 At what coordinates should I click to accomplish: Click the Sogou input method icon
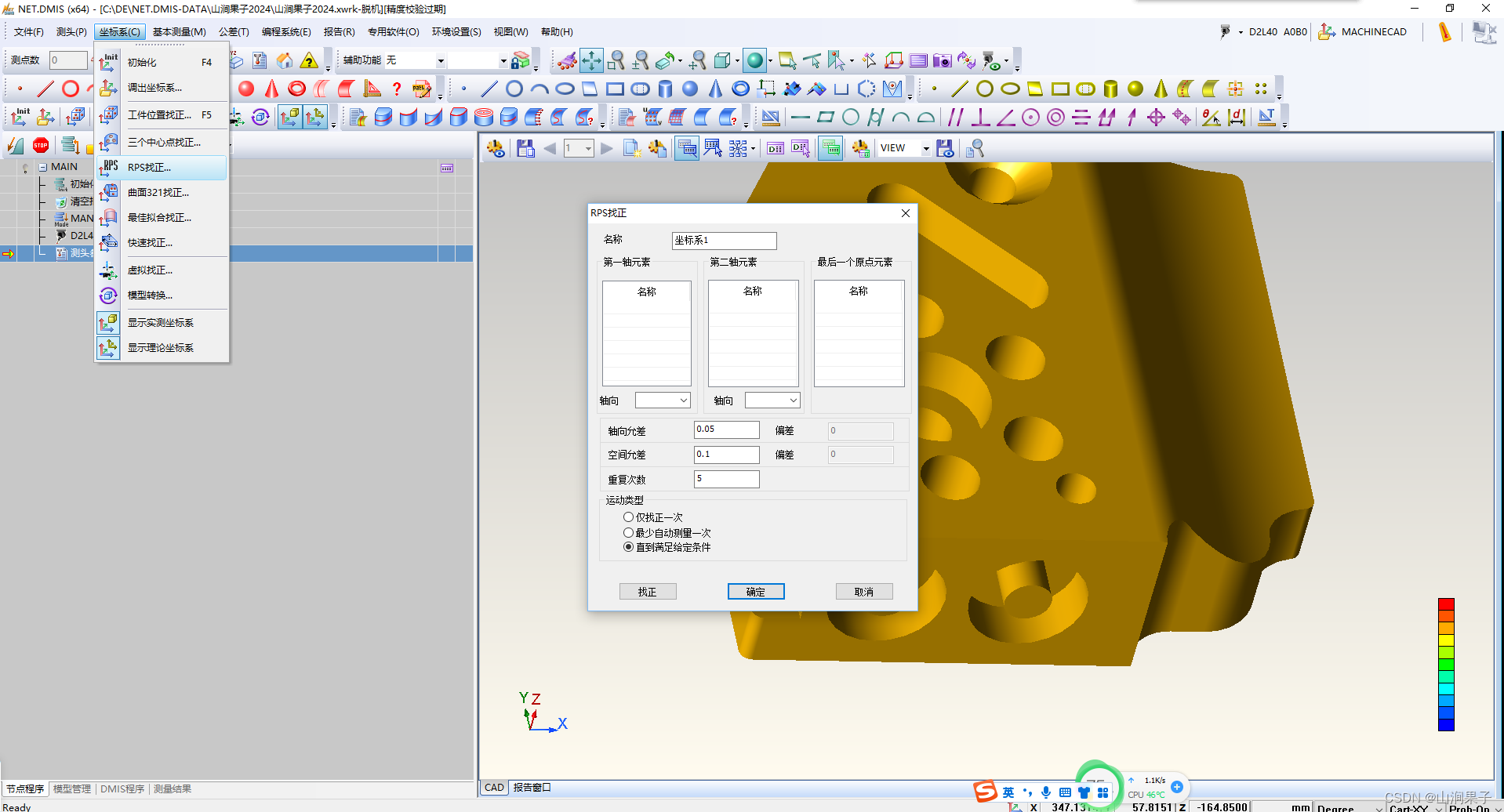coord(985,792)
